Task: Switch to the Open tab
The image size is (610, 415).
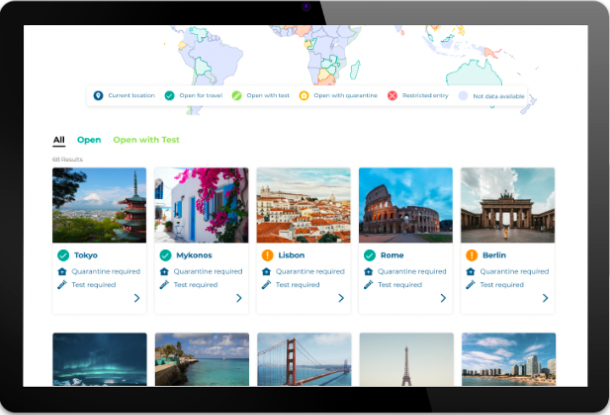Action: (x=89, y=140)
